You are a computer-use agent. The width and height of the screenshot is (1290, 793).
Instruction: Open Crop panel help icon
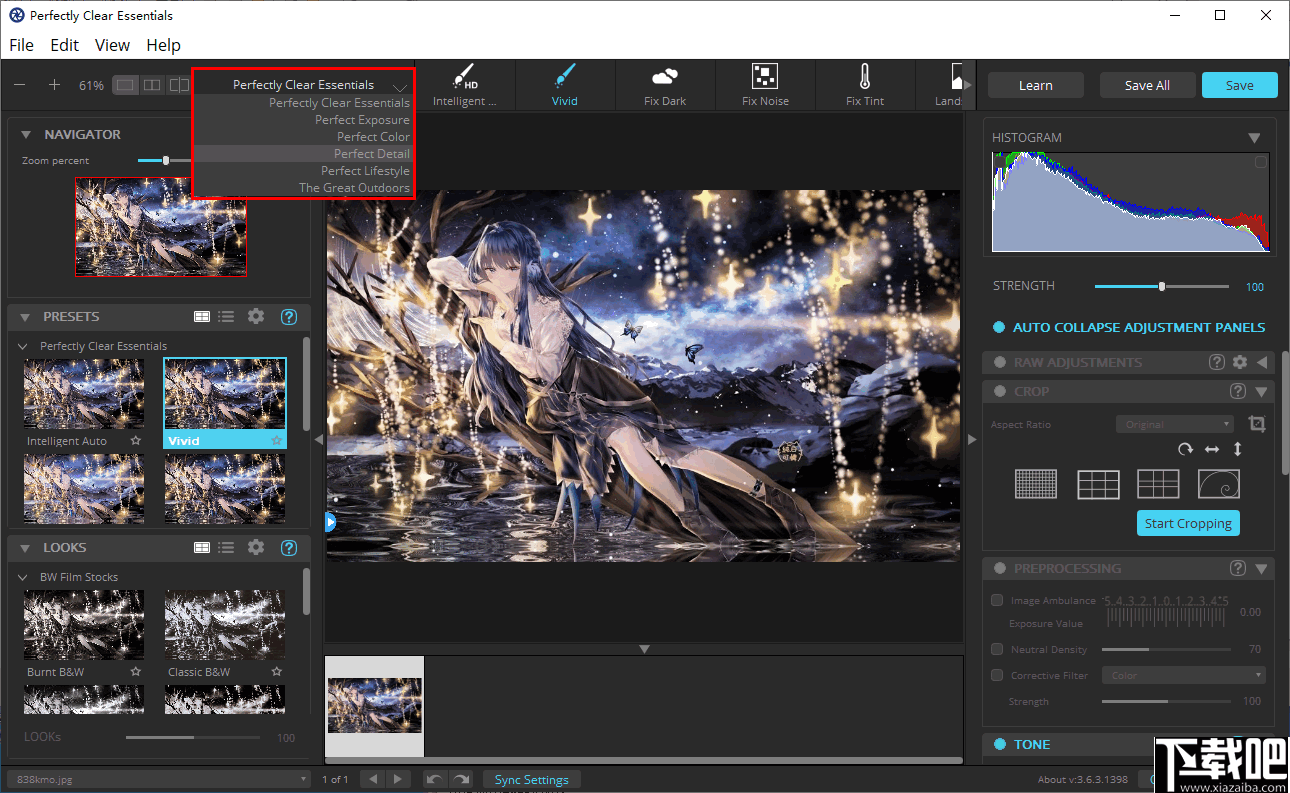click(x=1238, y=391)
